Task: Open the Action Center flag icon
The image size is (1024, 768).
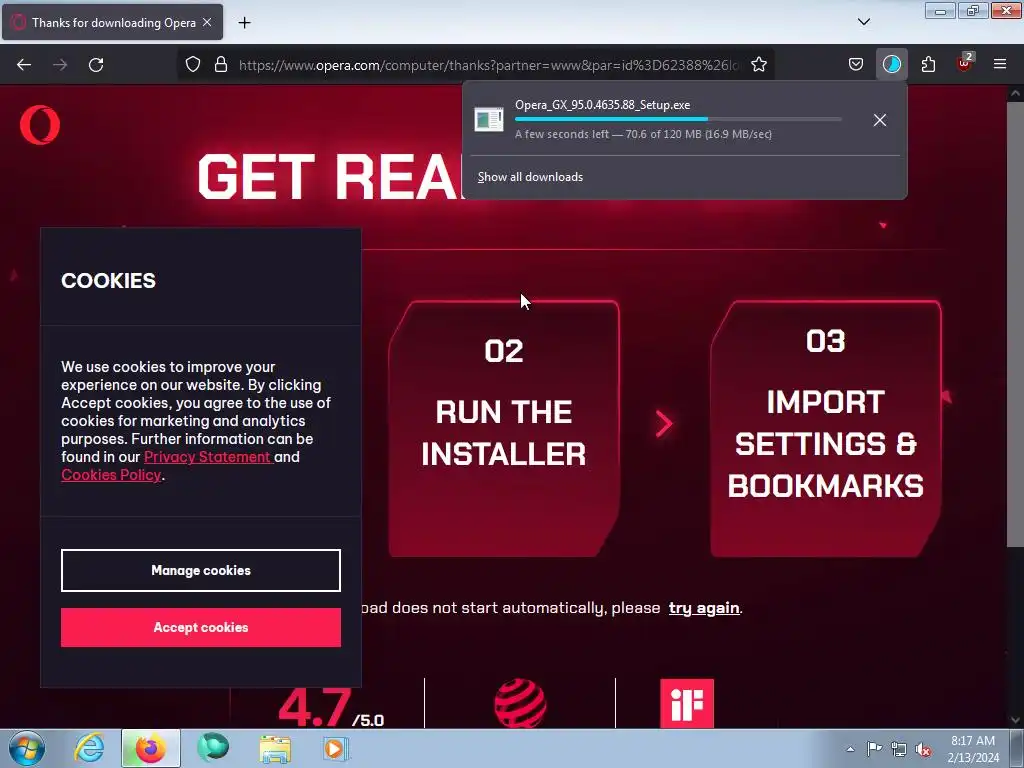Action: point(874,749)
